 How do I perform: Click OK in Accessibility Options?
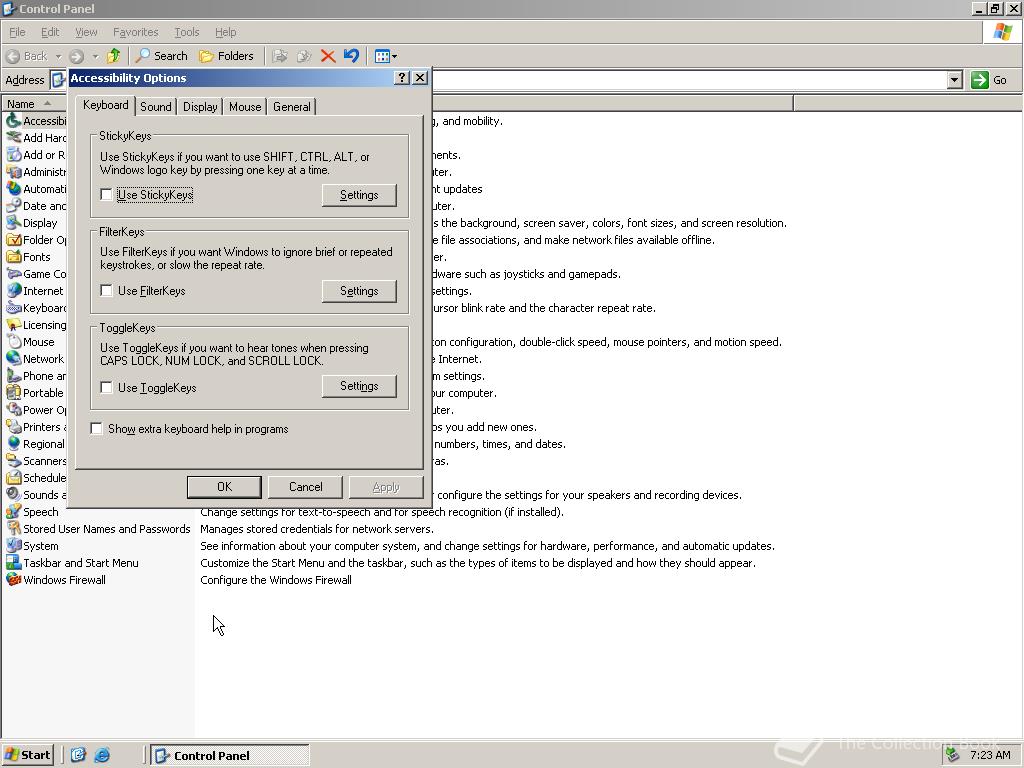(x=224, y=487)
